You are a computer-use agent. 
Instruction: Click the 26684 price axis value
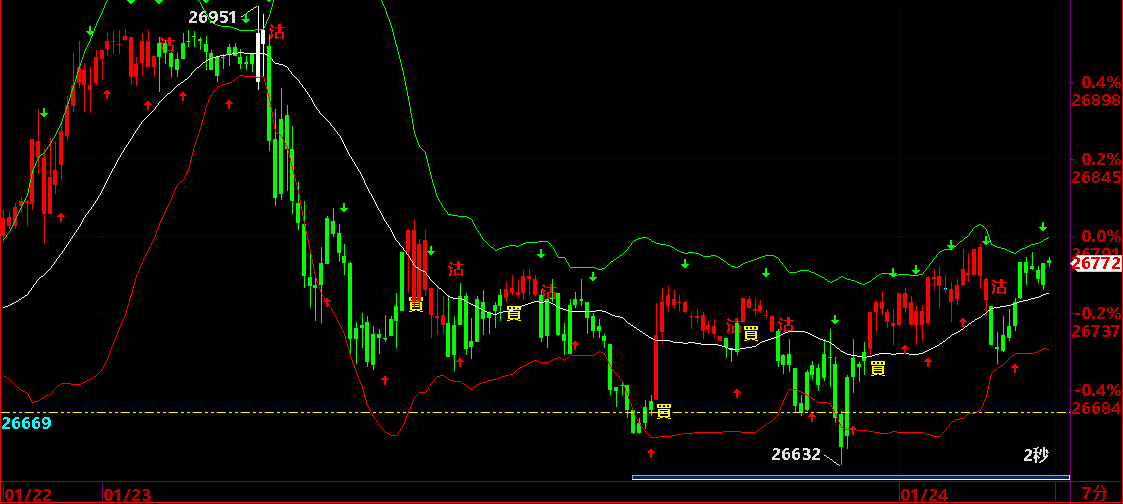pos(1096,408)
